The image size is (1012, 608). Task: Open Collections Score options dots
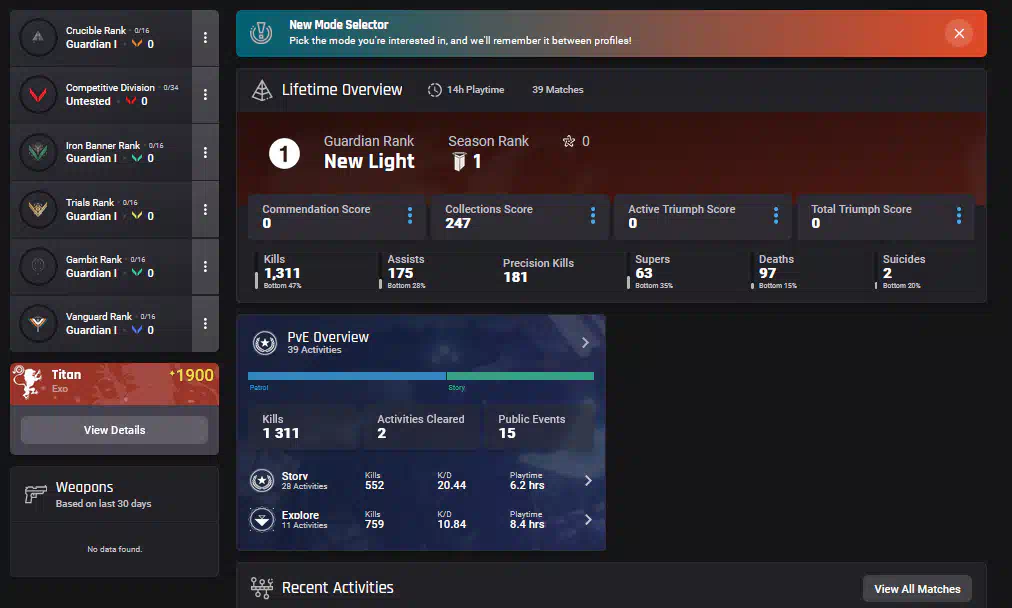592,216
